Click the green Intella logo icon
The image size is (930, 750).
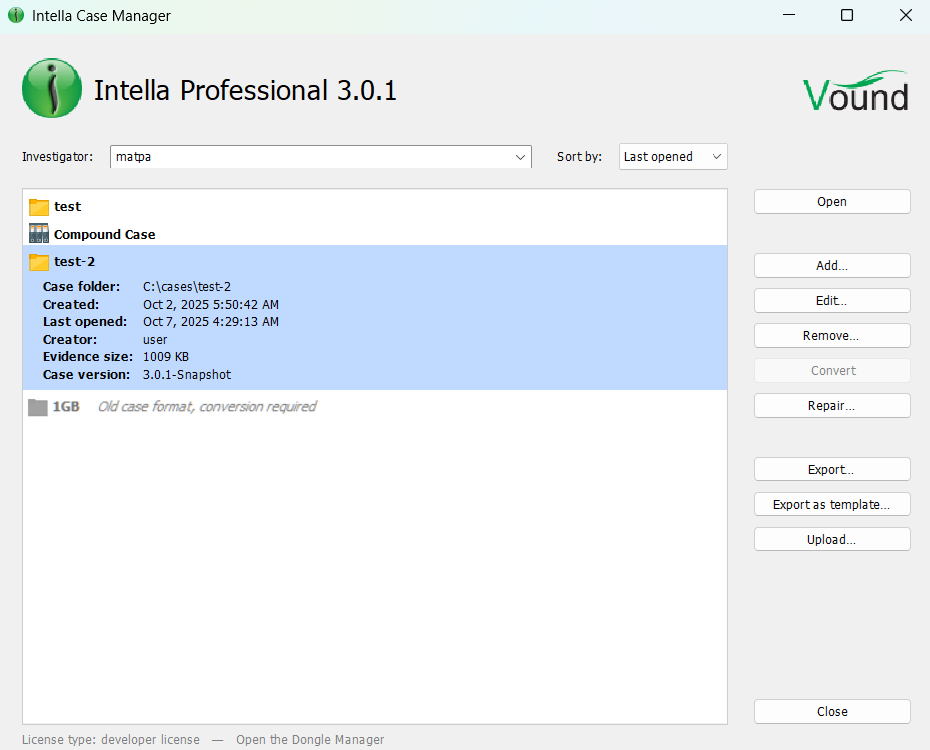click(52, 89)
